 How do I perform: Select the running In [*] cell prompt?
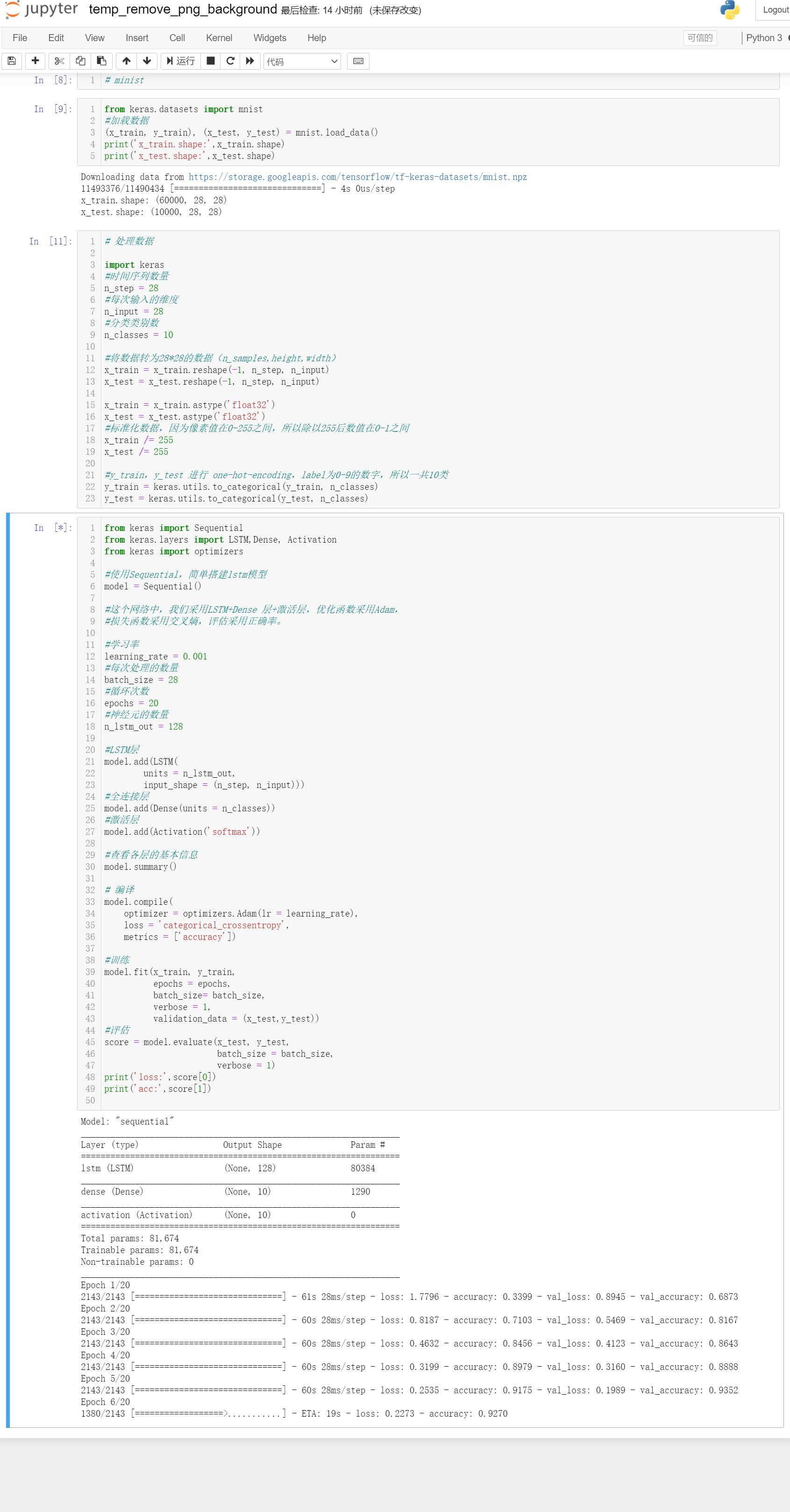(53, 528)
